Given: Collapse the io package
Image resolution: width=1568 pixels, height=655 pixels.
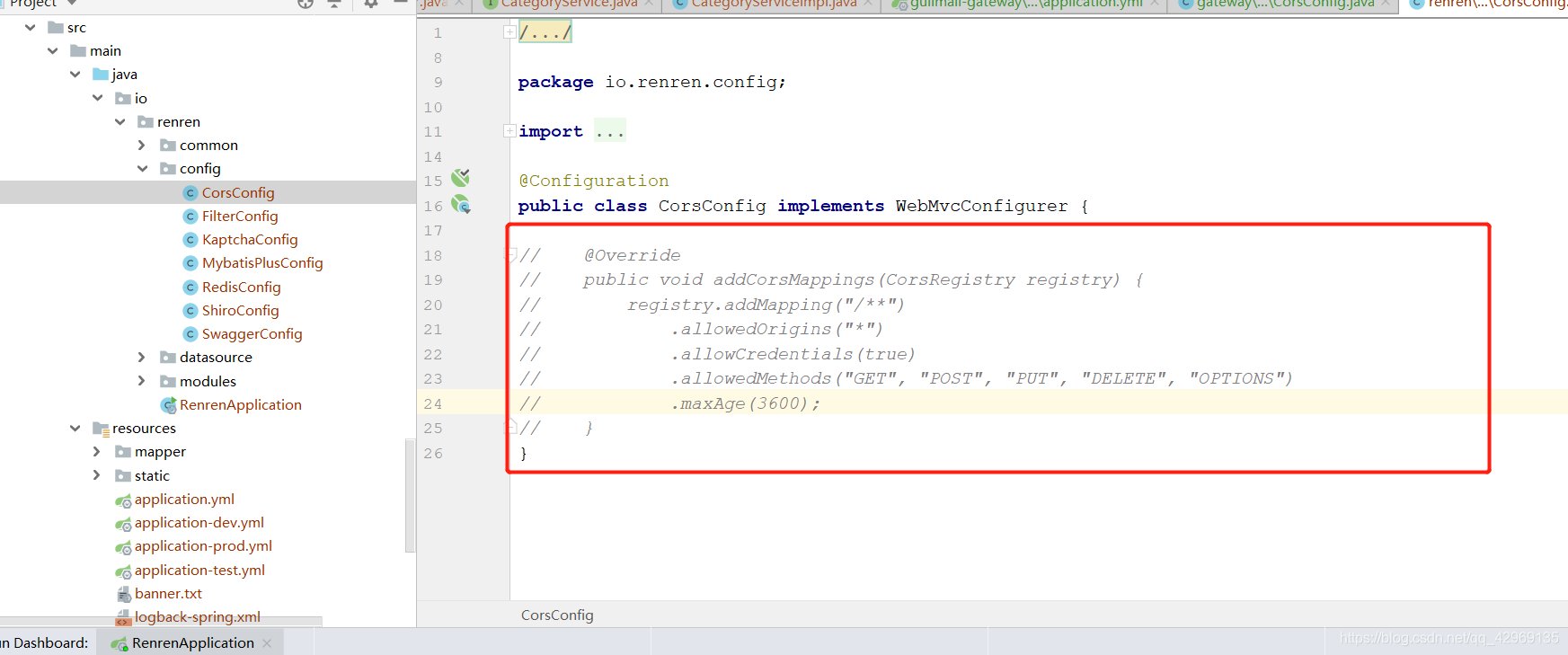Looking at the screenshot, I should [98, 98].
